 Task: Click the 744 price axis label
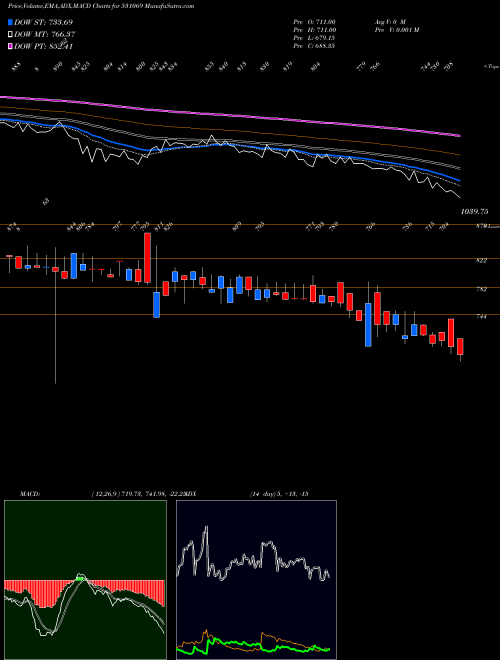[481, 317]
